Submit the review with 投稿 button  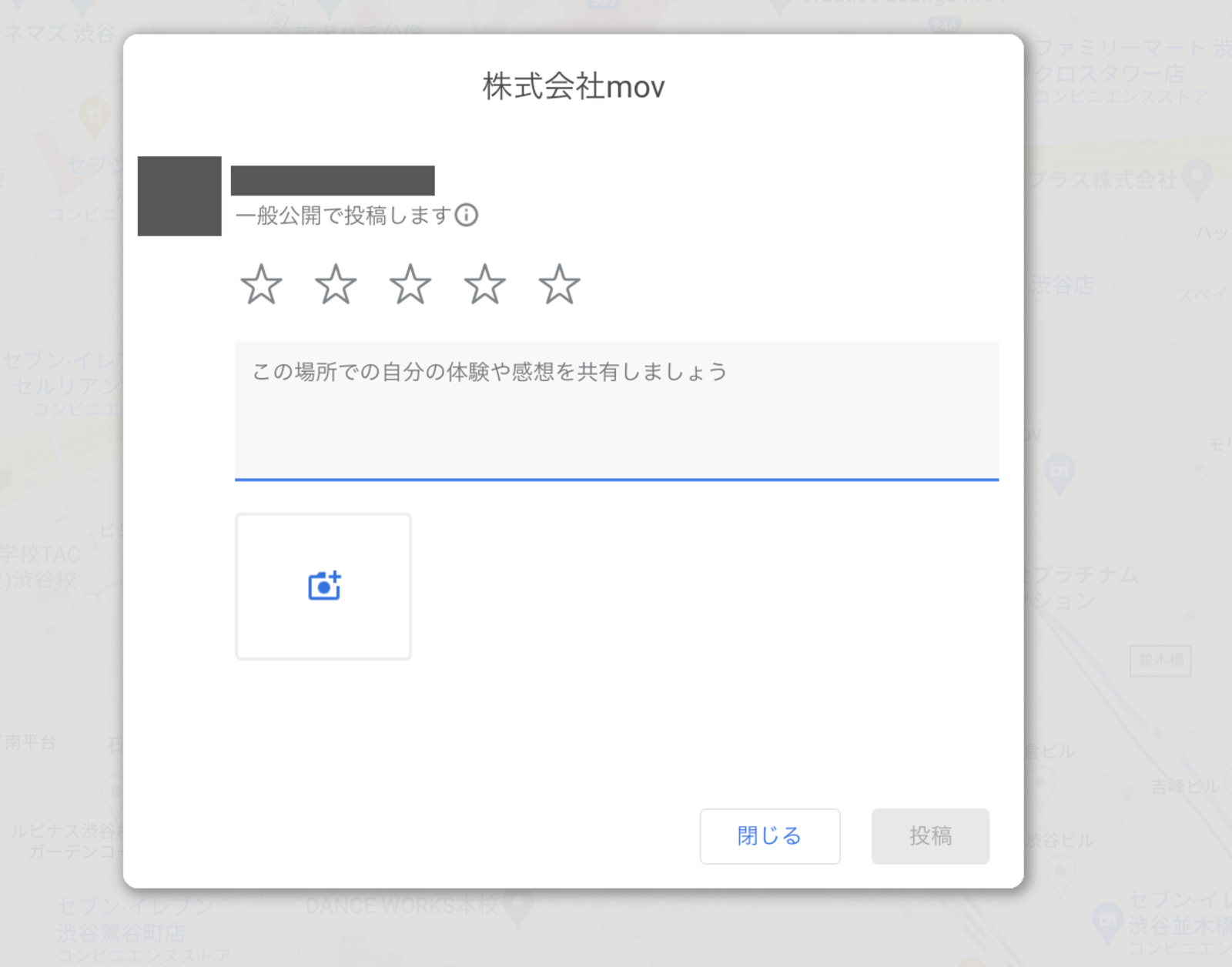[x=930, y=836]
